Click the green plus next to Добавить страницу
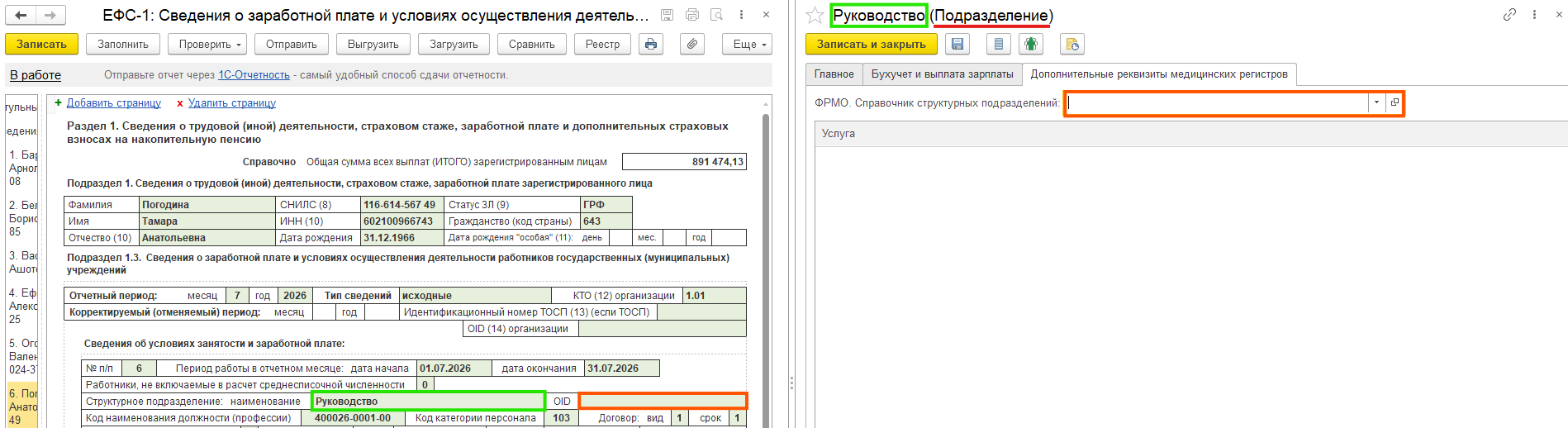 (x=58, y=103)
